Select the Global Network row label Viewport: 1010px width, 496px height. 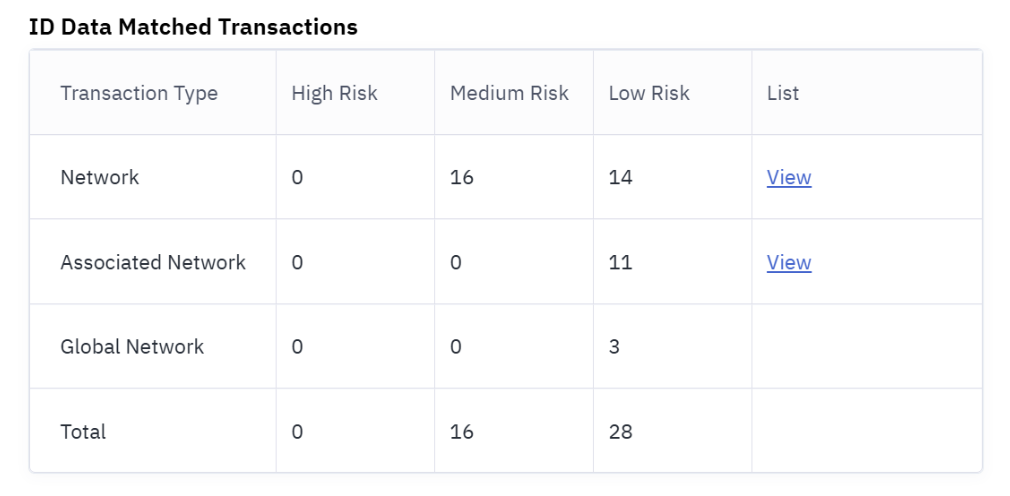tap(132, 347)
